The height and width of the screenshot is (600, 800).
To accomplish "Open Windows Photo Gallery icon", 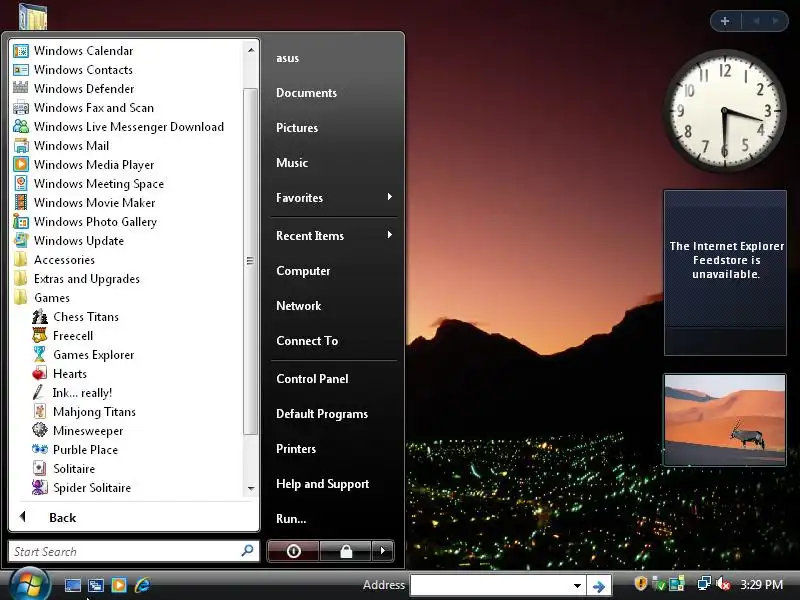I will (x=21, y=221).
